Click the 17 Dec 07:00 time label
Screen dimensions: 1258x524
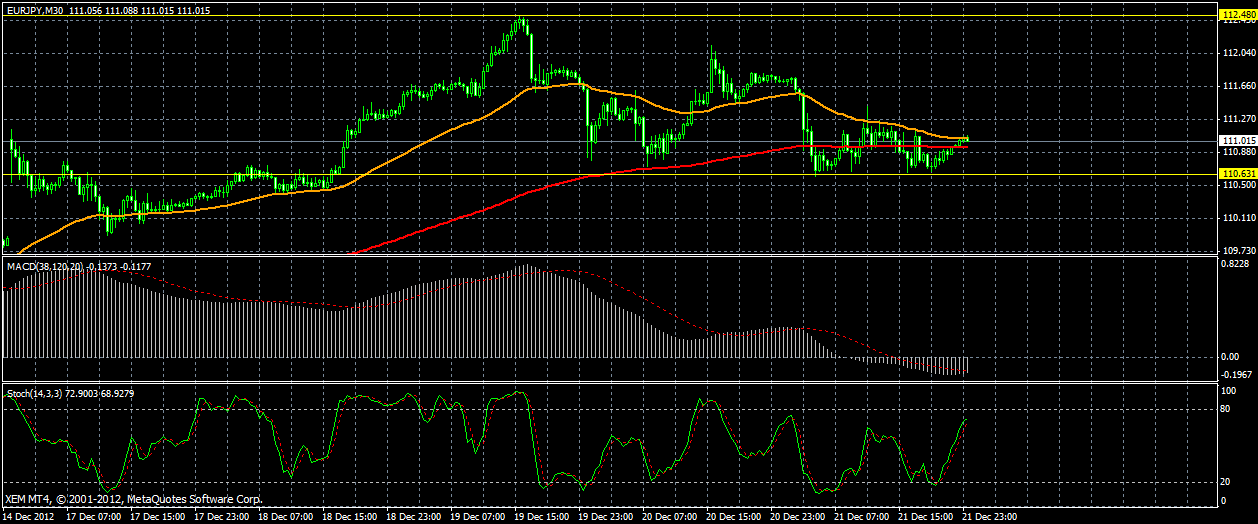pyautogui.click(x=92, y=517)
